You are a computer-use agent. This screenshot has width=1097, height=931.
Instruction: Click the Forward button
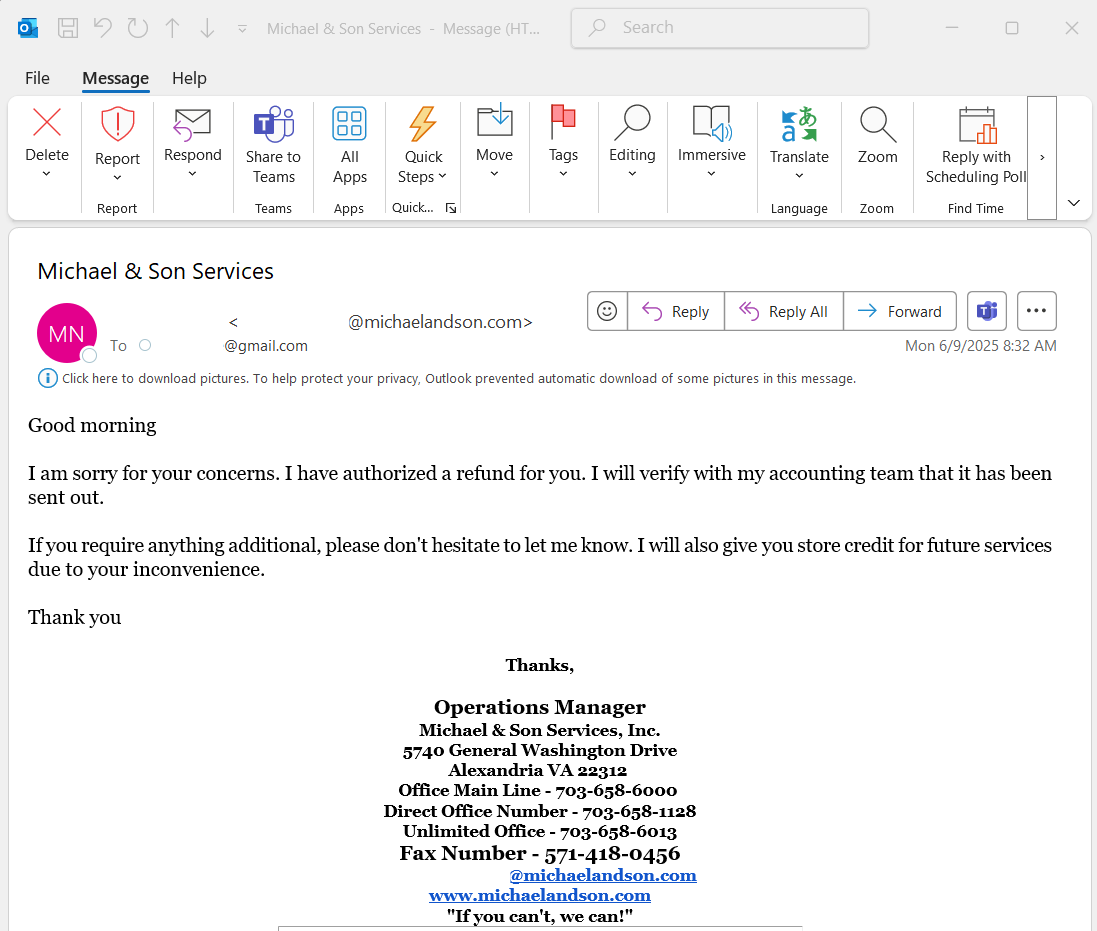[x=900, y=311]
